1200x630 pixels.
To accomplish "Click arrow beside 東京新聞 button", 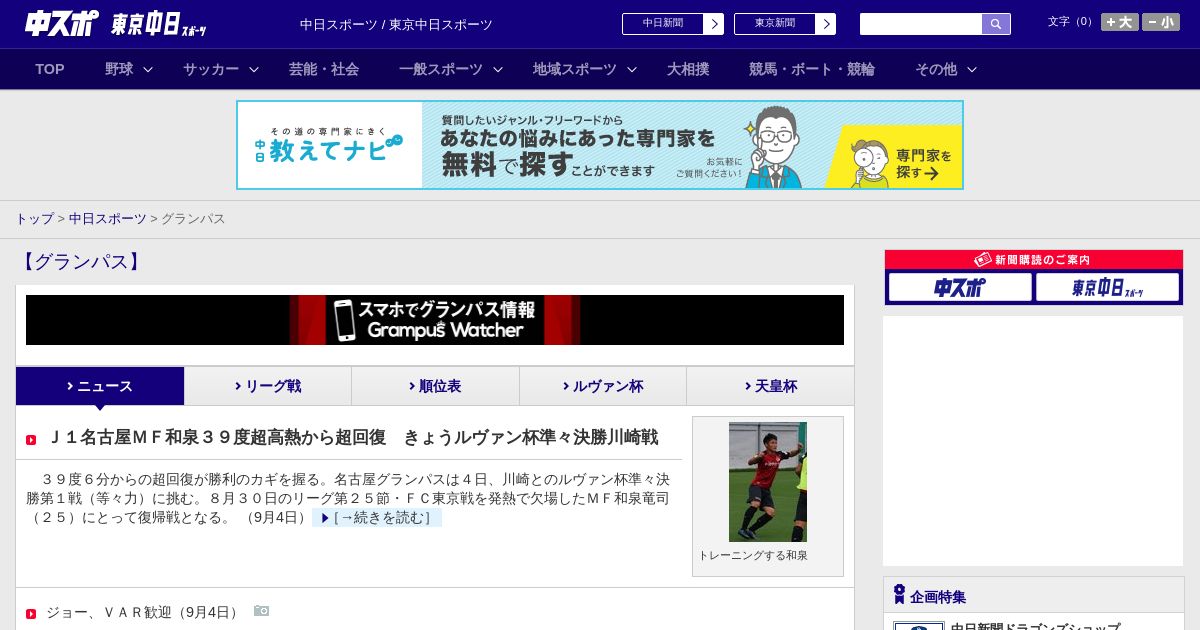I will click(826, 24).
